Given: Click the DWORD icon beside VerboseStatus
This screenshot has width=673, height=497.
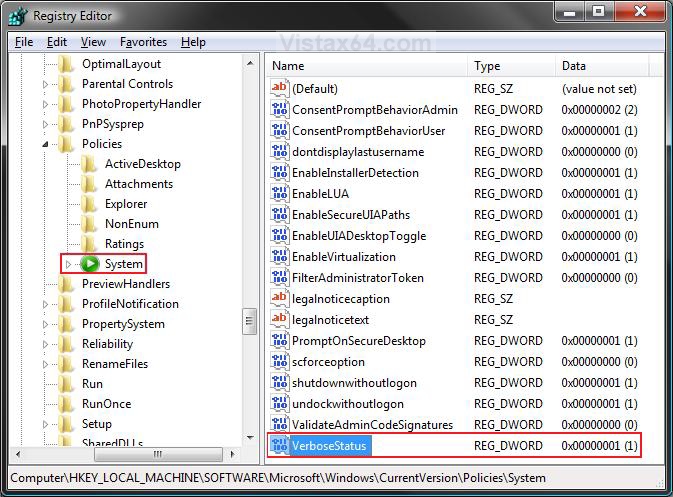Looking at the screenshot, I should click(x=279, y=445).
